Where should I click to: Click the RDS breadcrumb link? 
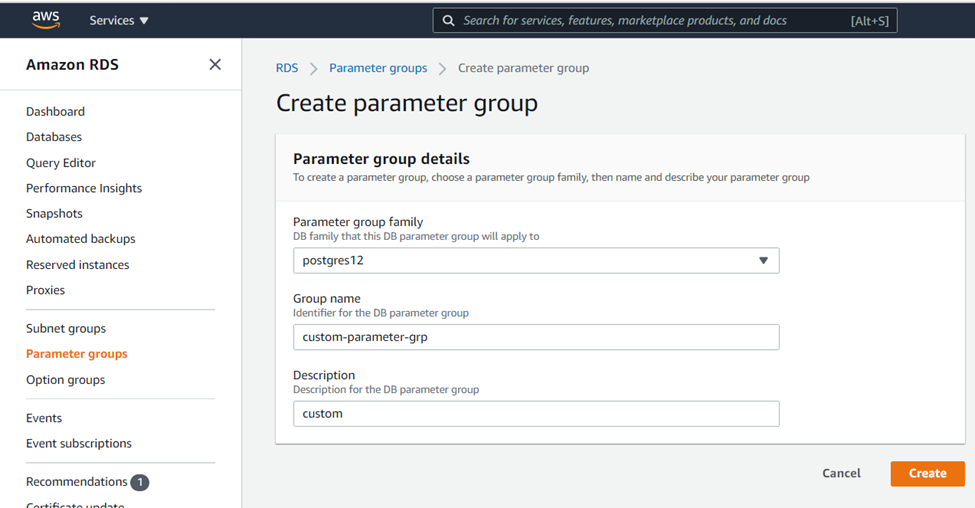pyautogui.click(x=287, y=68)
